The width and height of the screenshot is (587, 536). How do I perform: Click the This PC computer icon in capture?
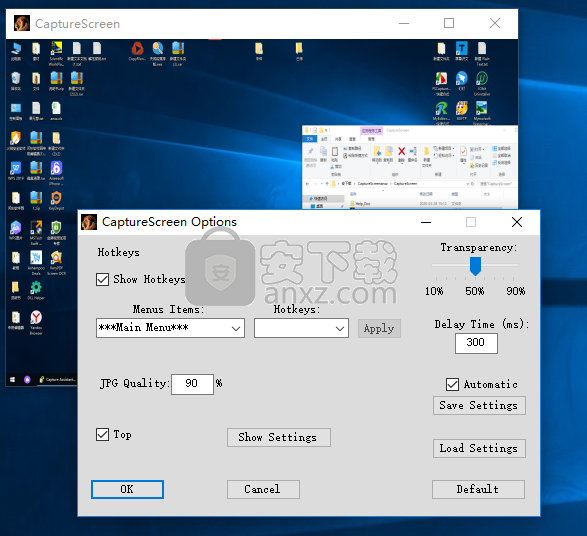click(x=16, y=49)
